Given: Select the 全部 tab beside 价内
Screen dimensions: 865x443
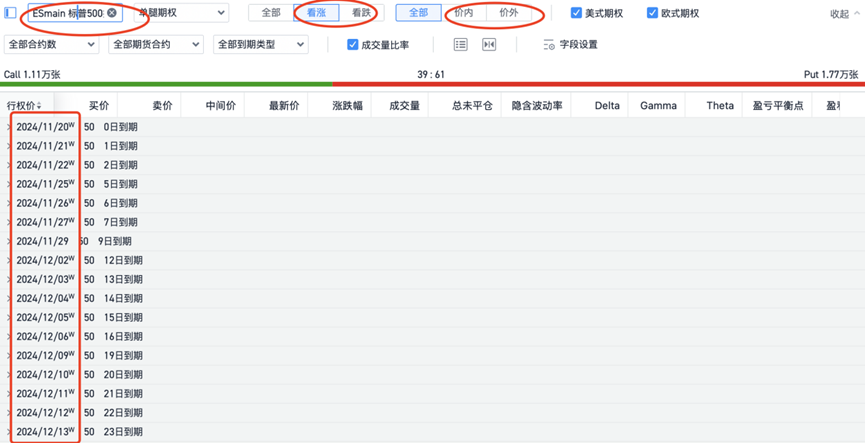Looking at the screenshot, I should [419, 13].
